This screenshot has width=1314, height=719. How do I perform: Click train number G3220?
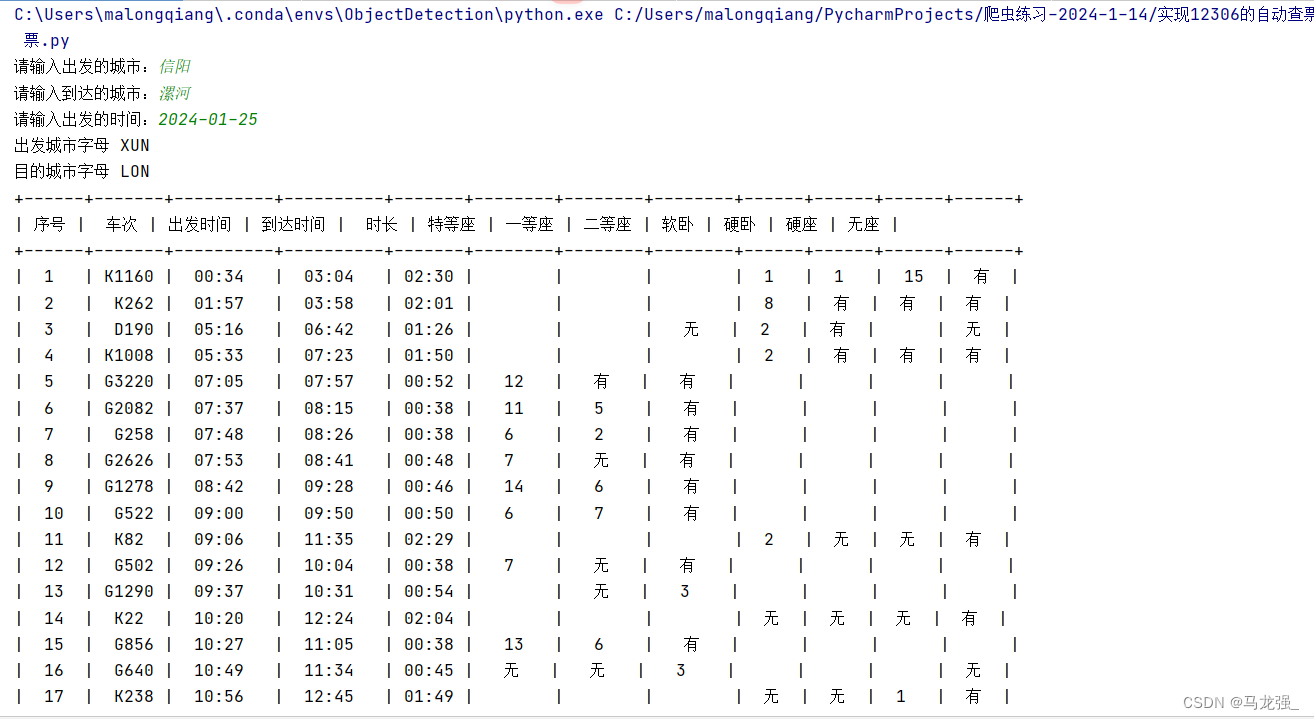pyautogui.click(x=129, y=382)
